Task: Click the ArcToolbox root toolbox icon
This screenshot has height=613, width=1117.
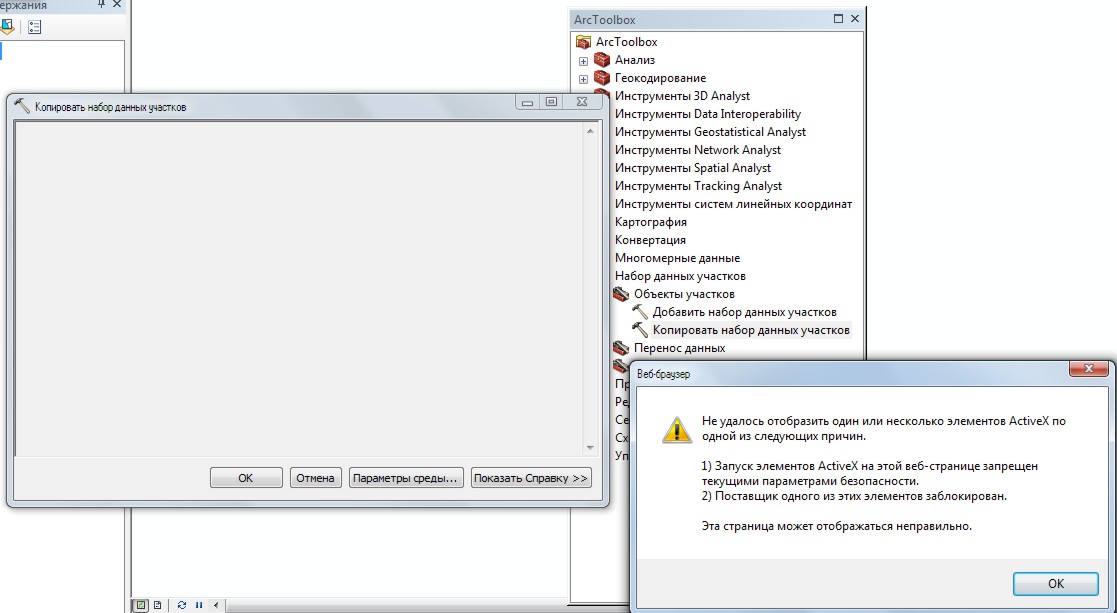Action: click(583, 42)
